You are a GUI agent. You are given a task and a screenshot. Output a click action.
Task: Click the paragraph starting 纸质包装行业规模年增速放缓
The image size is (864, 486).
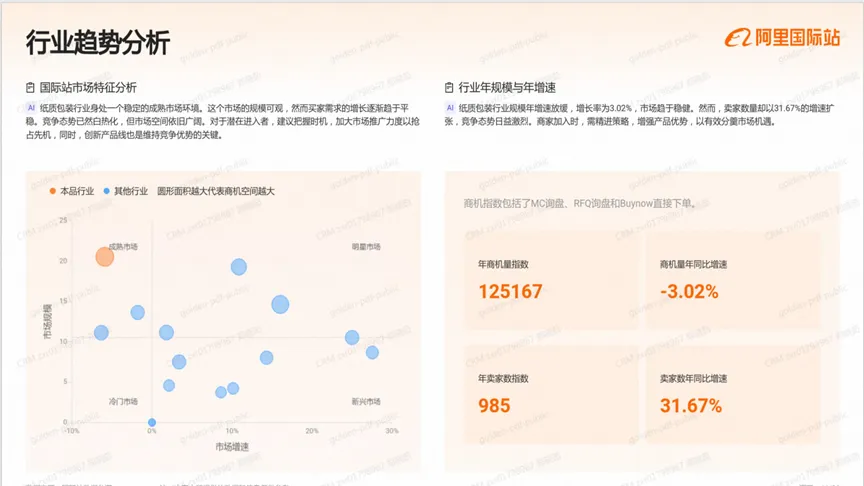[x=640, y=115]
